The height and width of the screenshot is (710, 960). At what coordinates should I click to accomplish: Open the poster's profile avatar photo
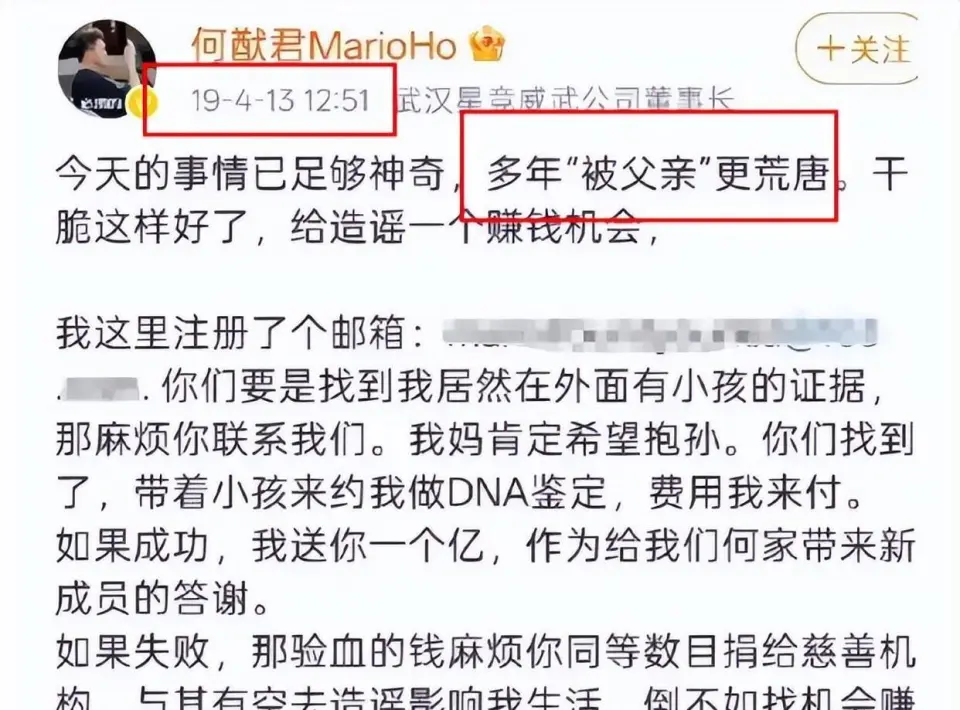tap(107, 69)
